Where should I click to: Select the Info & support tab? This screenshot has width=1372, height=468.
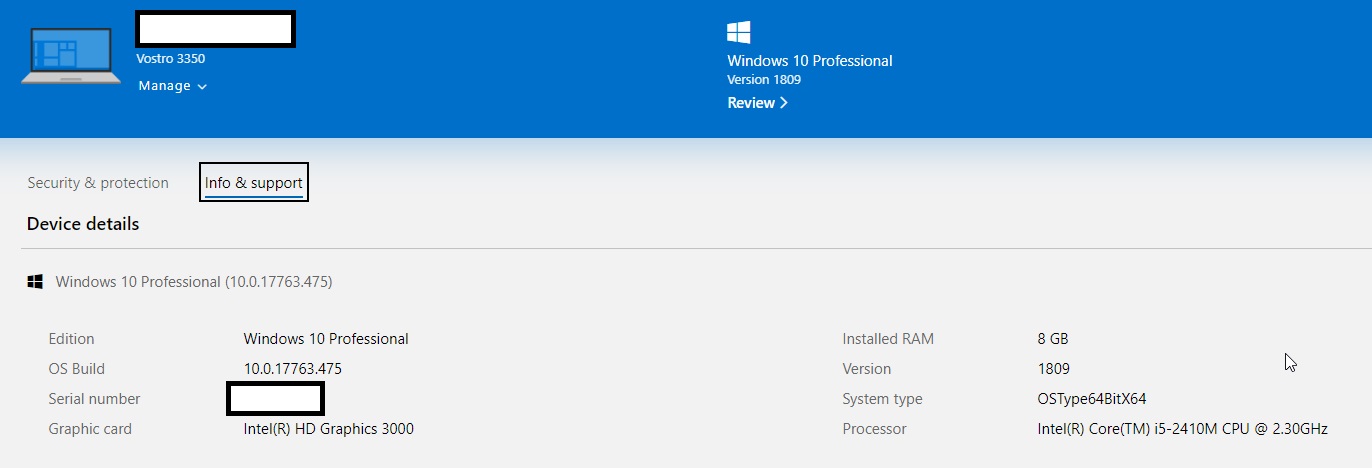(x=254, y=182)
